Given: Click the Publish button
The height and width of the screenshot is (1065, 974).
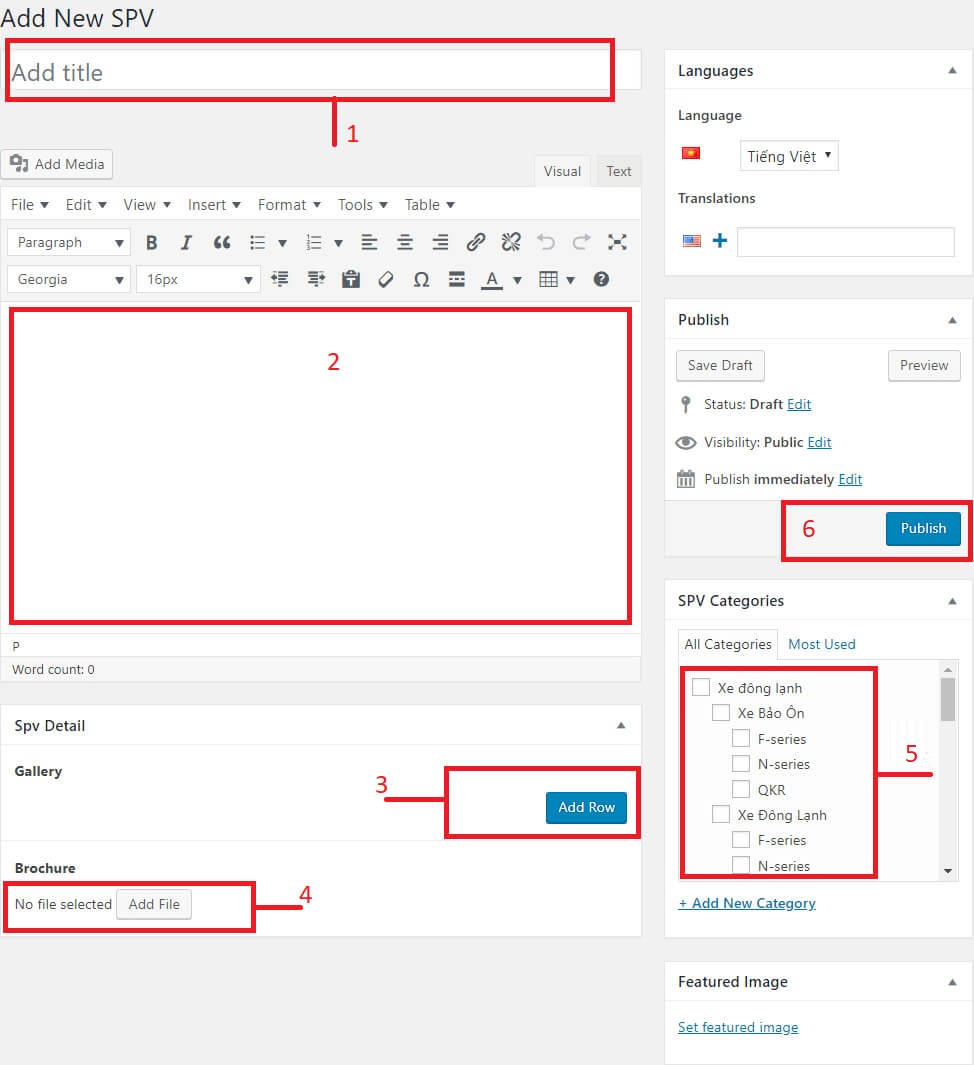Looking at the screenshot, I should coord(922,528).
